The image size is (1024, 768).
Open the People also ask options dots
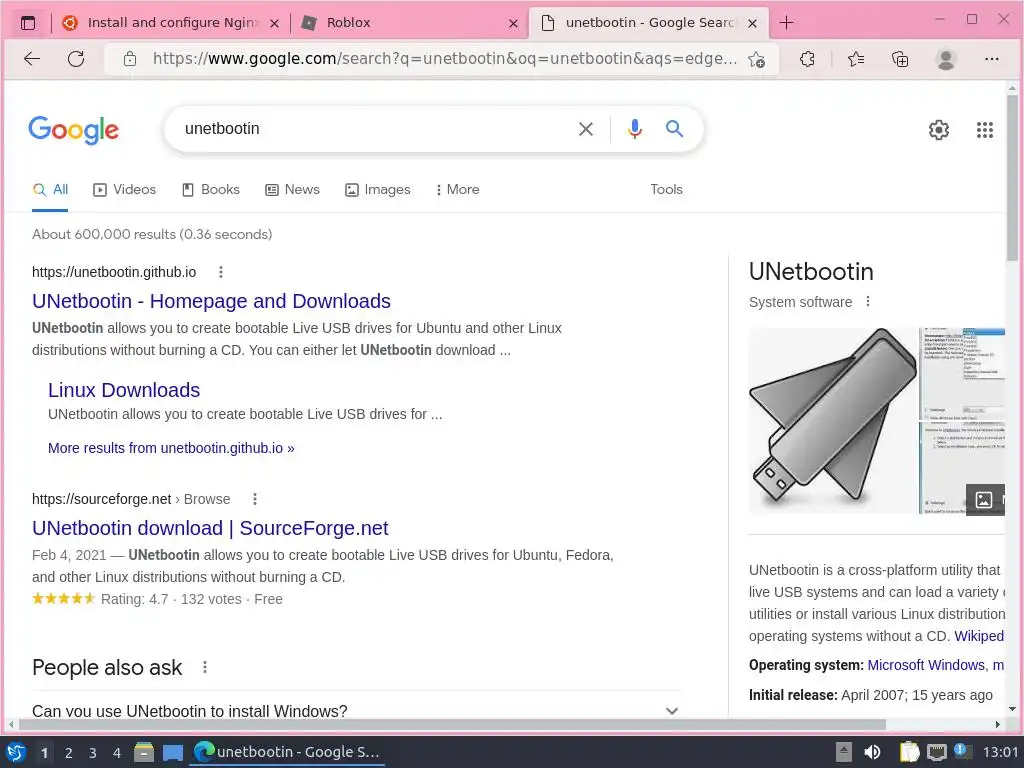(x=205, y=667)
